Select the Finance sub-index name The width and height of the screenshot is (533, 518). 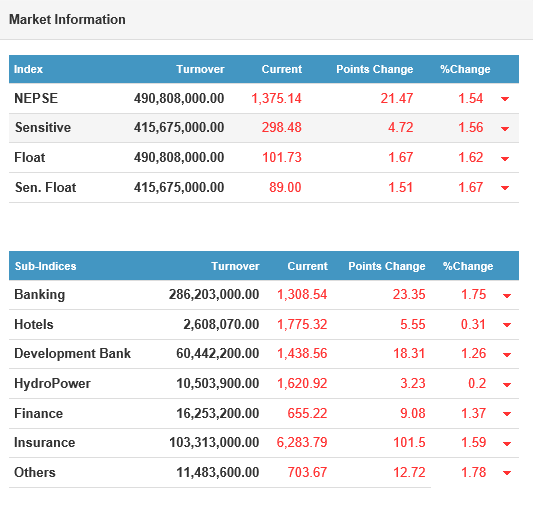38,414
